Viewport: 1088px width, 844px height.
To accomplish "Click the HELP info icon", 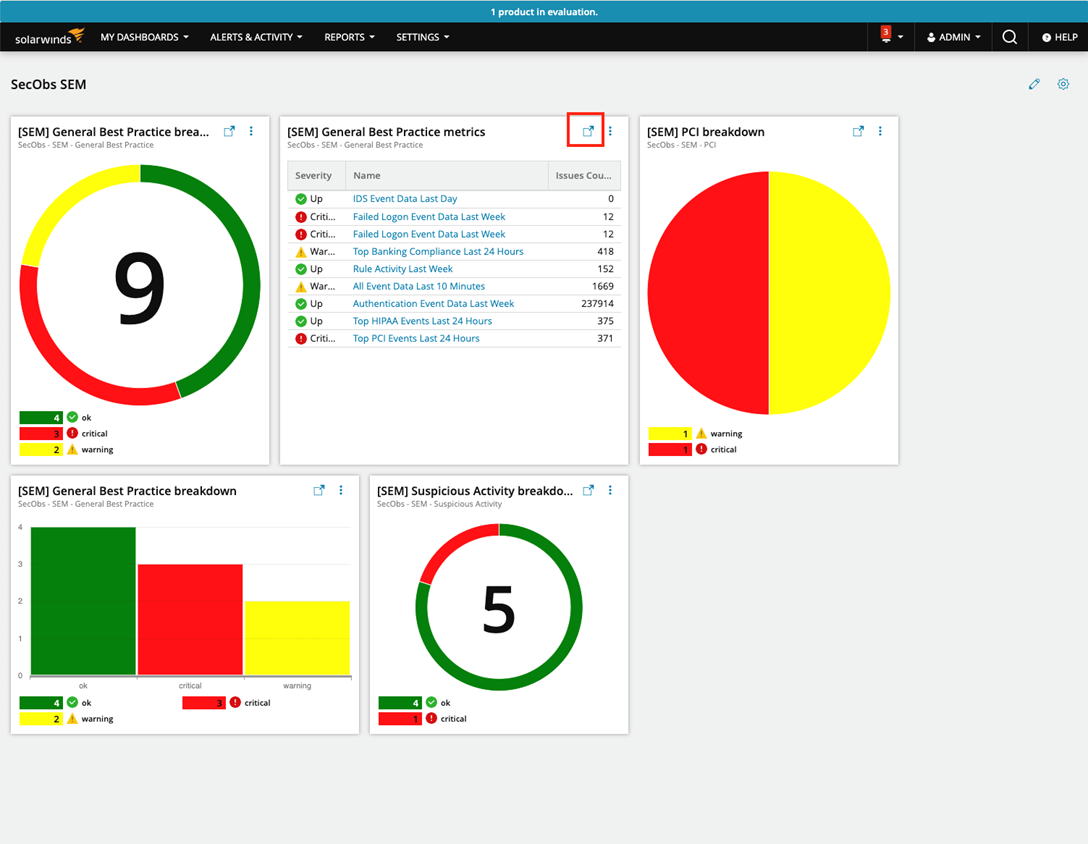I will tap(1046, 37).
